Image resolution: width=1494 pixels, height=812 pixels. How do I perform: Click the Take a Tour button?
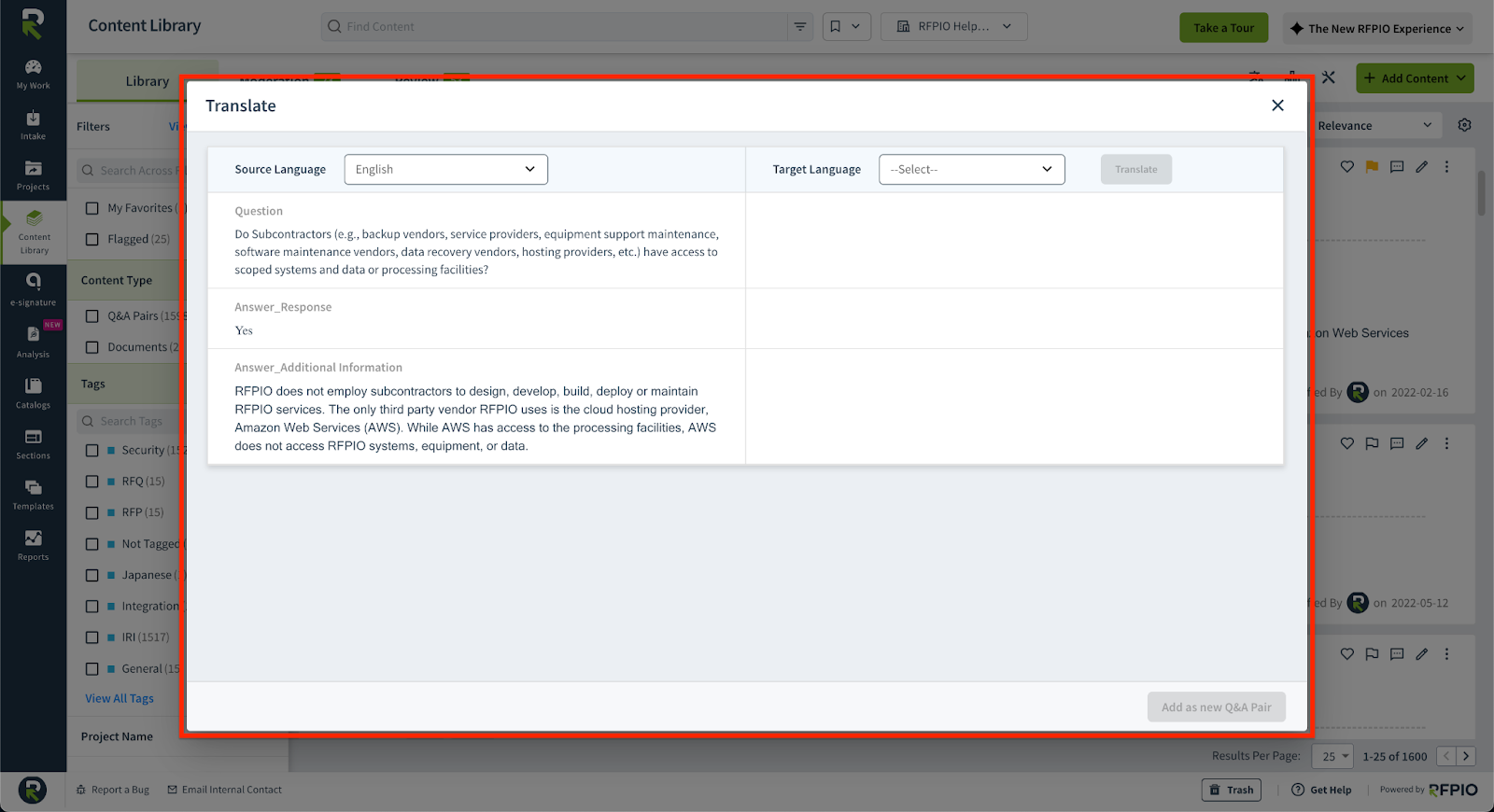[1223, 28]
